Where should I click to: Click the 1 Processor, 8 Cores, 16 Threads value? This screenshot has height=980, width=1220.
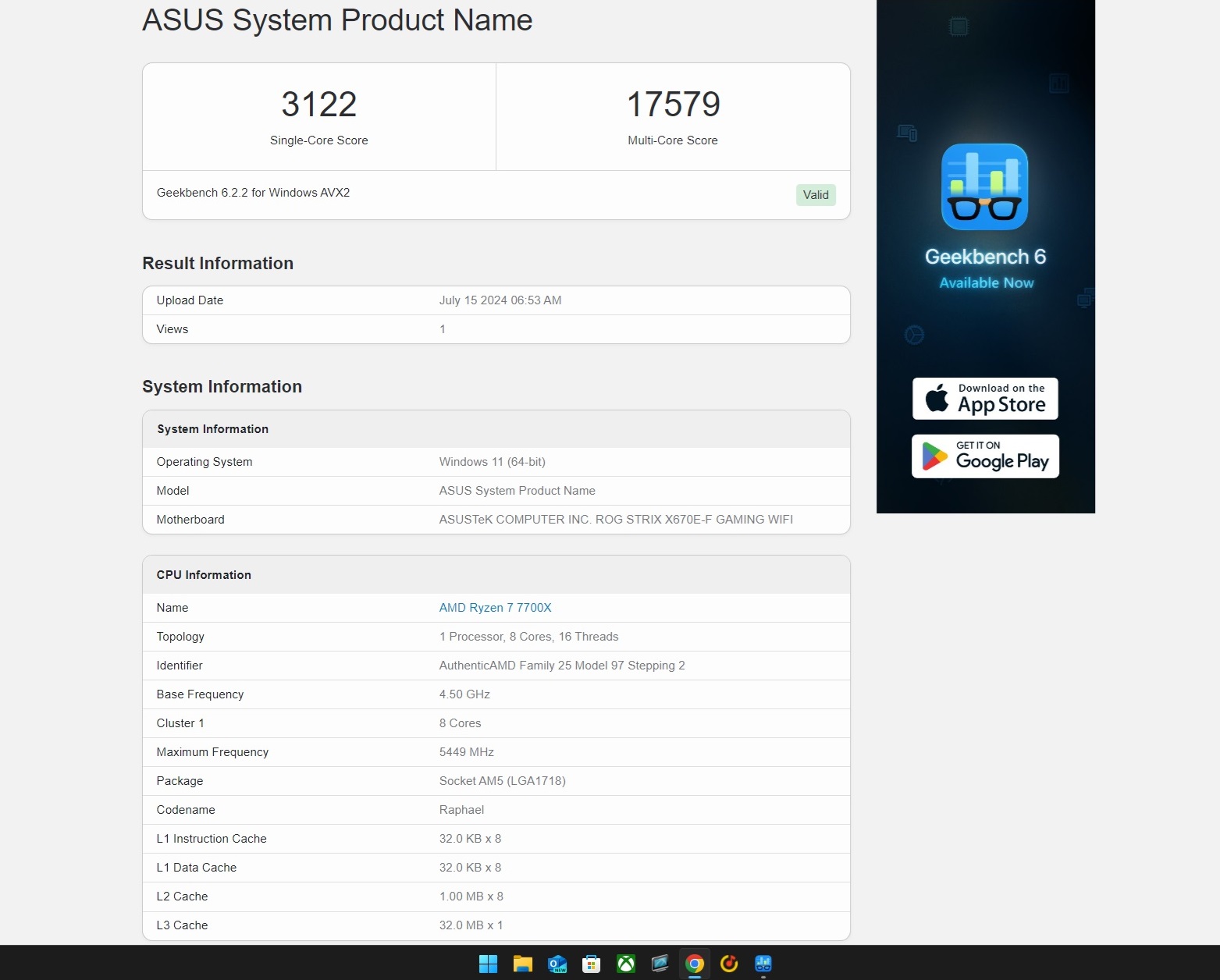pos(528,637)
